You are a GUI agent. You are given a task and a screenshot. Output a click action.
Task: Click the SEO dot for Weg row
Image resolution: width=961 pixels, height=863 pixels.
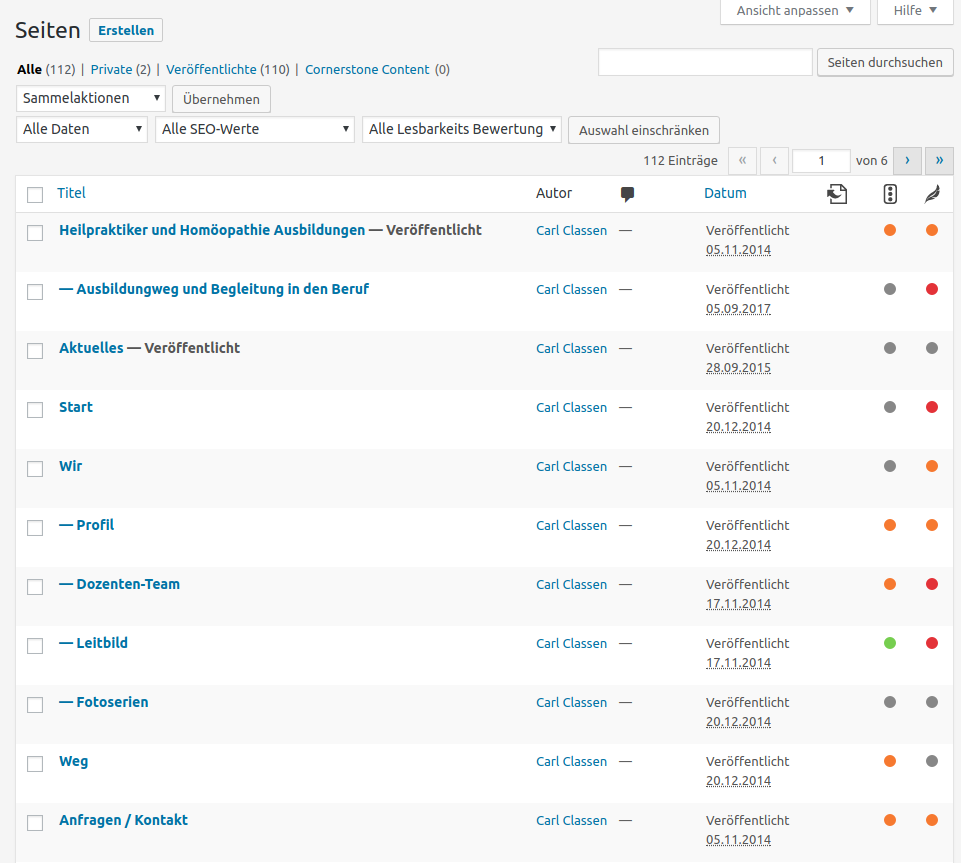(x=890, y=761)
